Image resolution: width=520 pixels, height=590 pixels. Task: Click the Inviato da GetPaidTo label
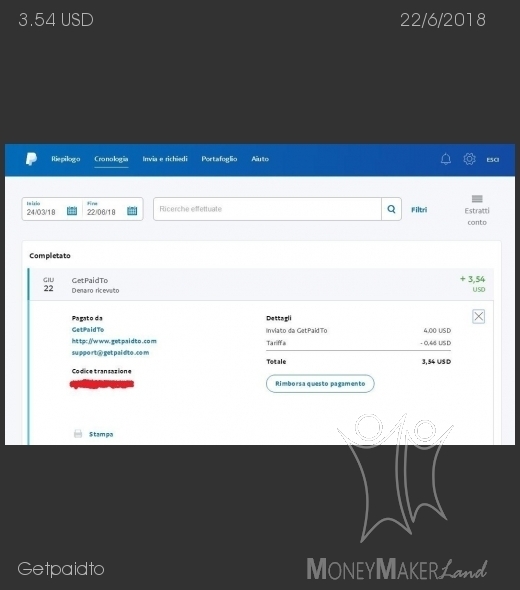tap(296, 330)
